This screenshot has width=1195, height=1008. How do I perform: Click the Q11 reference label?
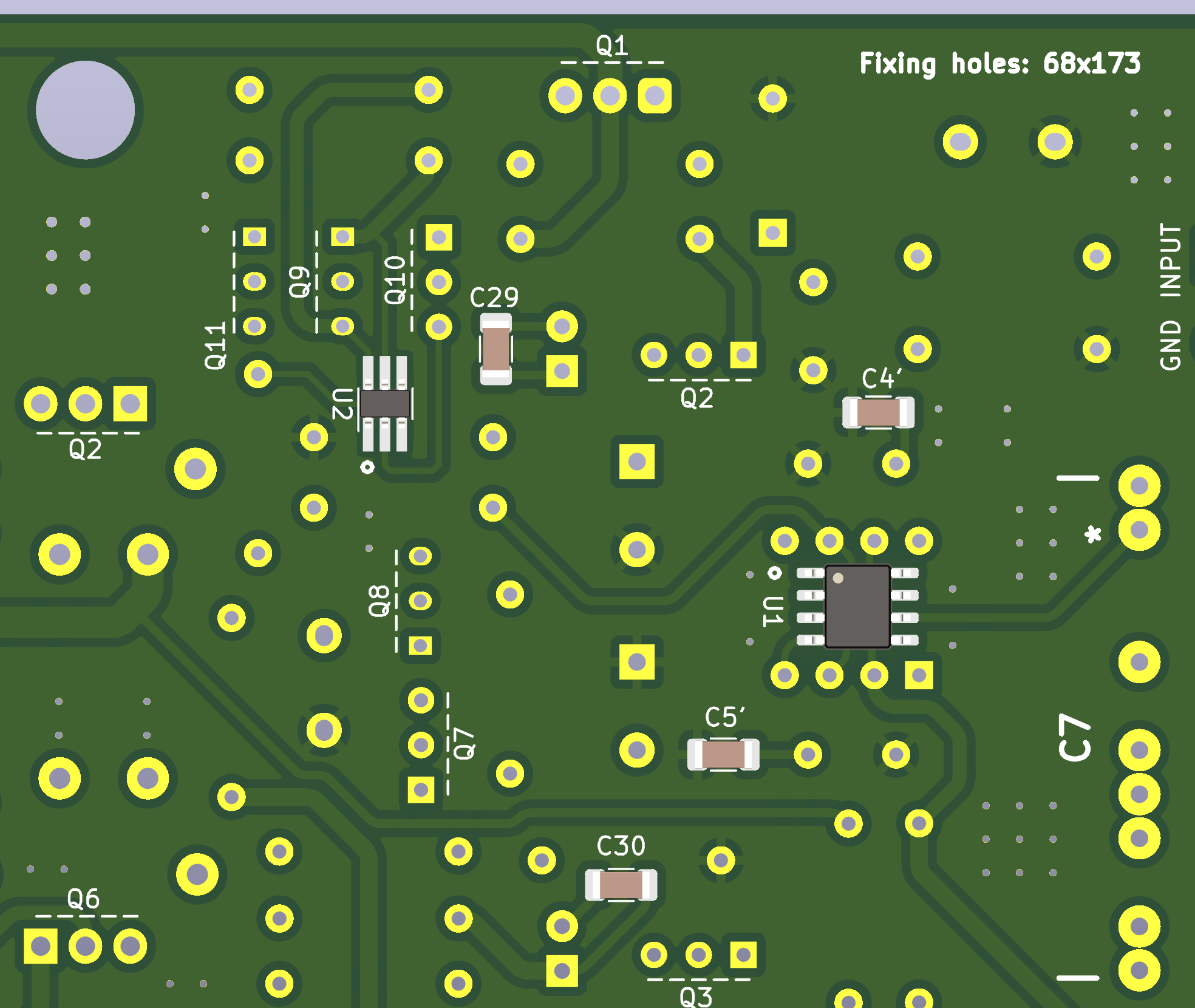pos(216,346)
